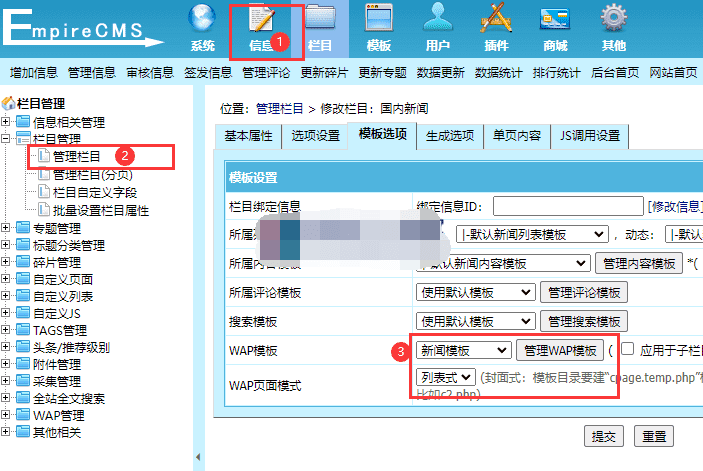Switch to the 生成选项 tab
Image resolution: width=703 pixels, height=471 pixels.
[450, 136]
